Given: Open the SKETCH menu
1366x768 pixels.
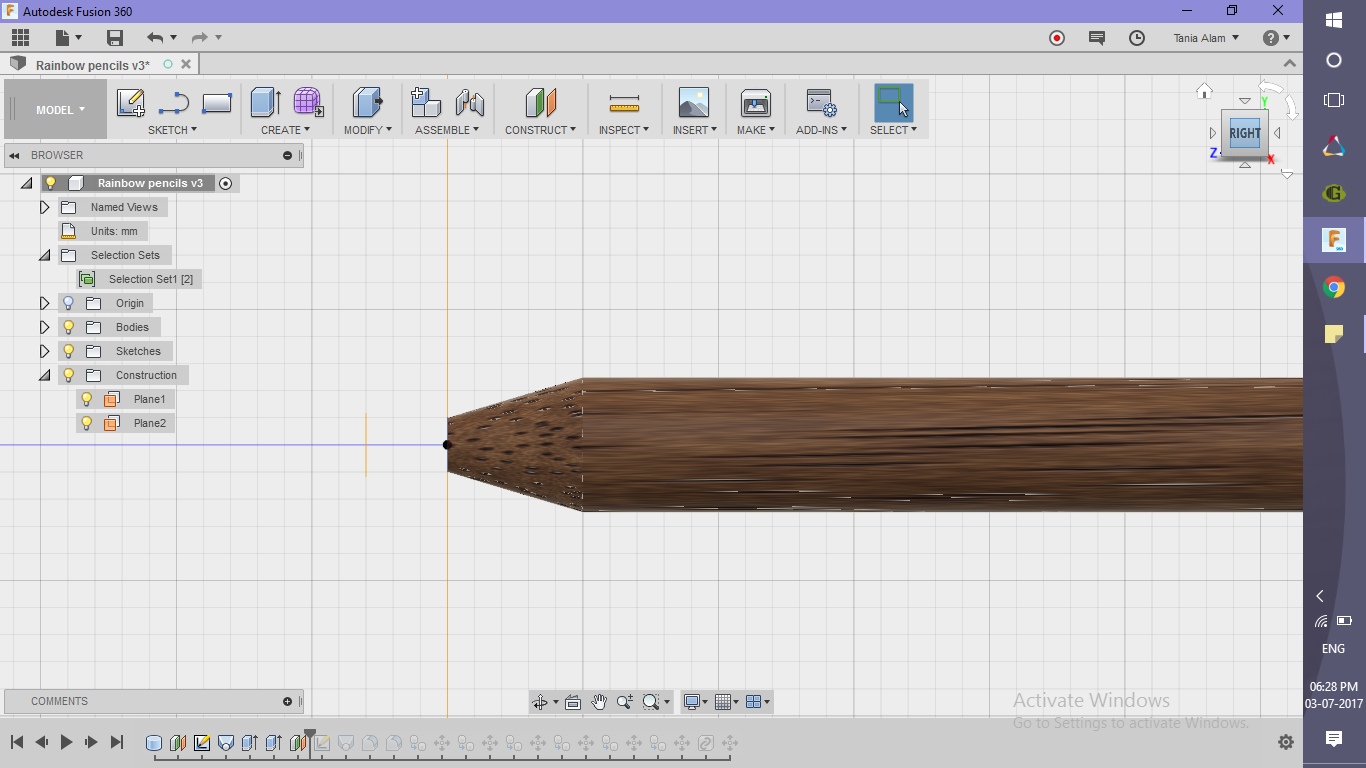Looking at the screenshot, I should (x=172, y=130).
